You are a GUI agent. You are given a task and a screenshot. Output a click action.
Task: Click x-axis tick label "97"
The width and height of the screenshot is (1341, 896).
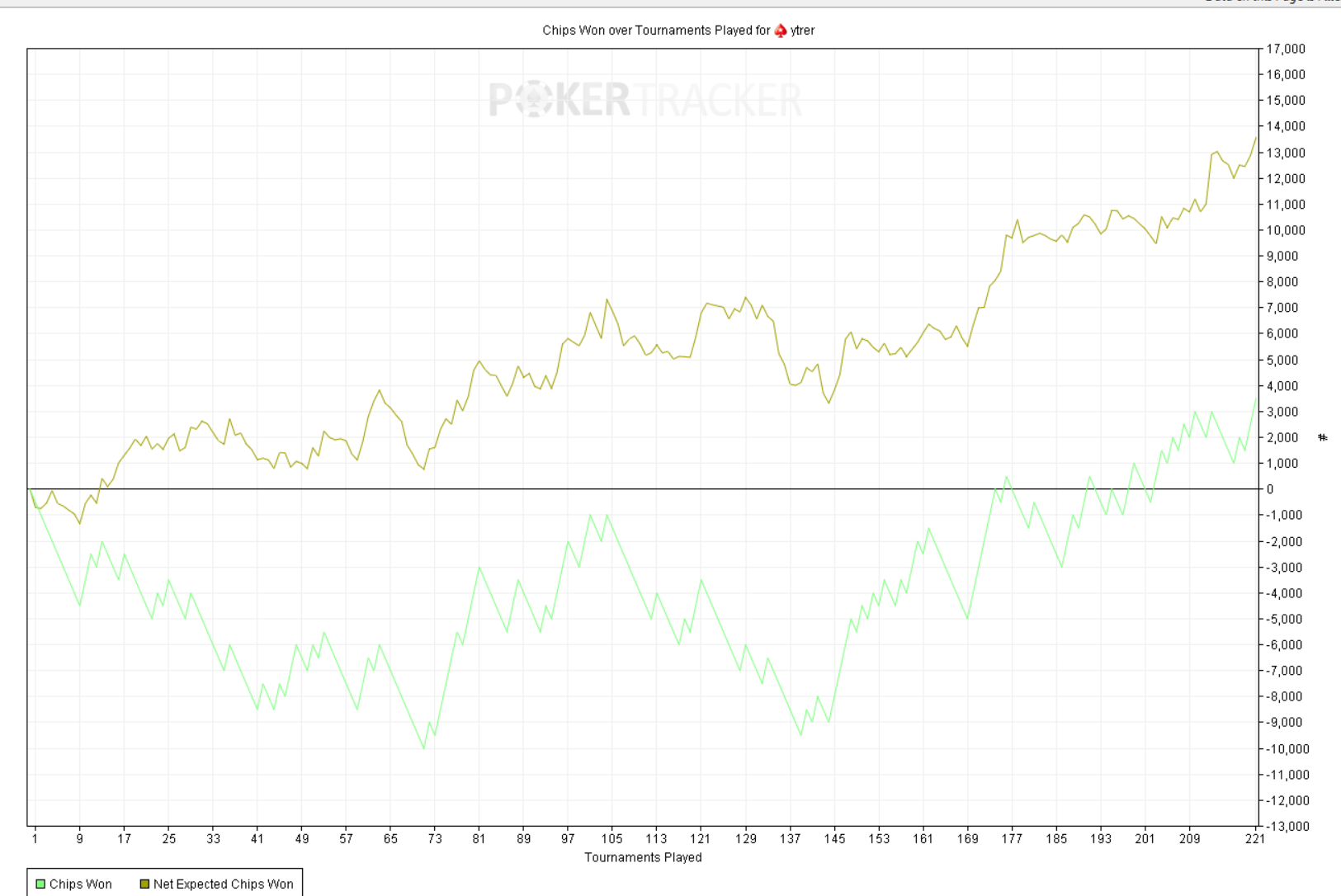(x=568, y=839)
